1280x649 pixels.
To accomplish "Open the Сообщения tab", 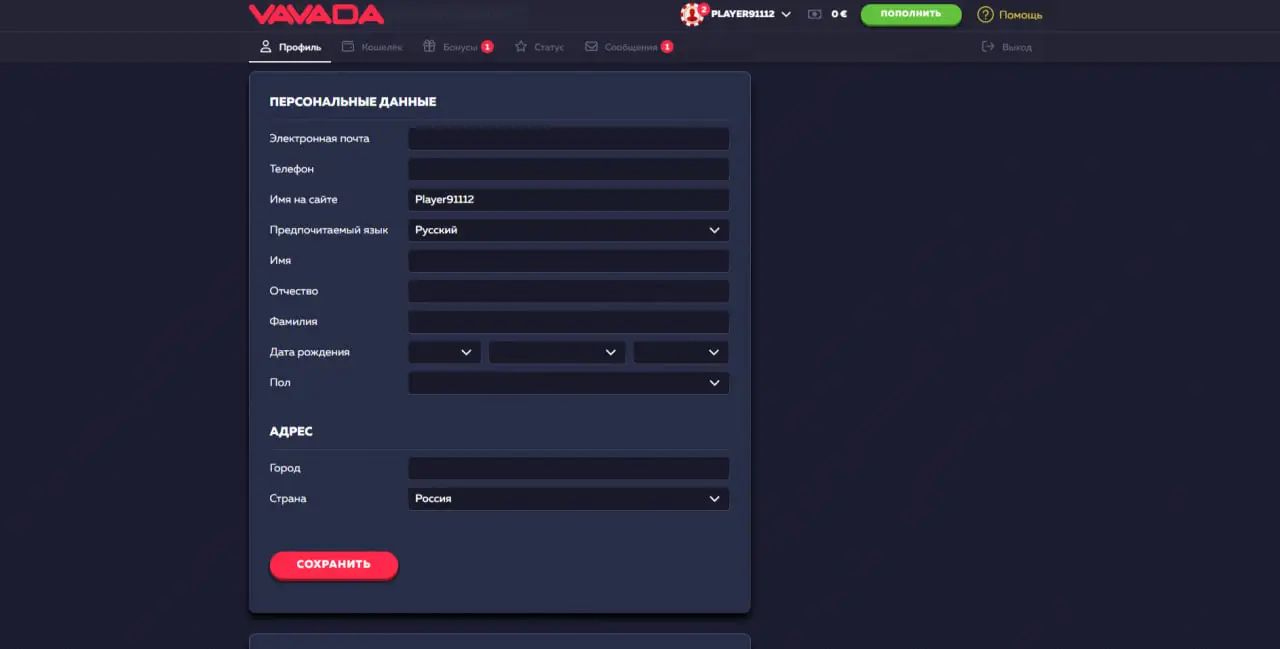I will click(630, 46).
